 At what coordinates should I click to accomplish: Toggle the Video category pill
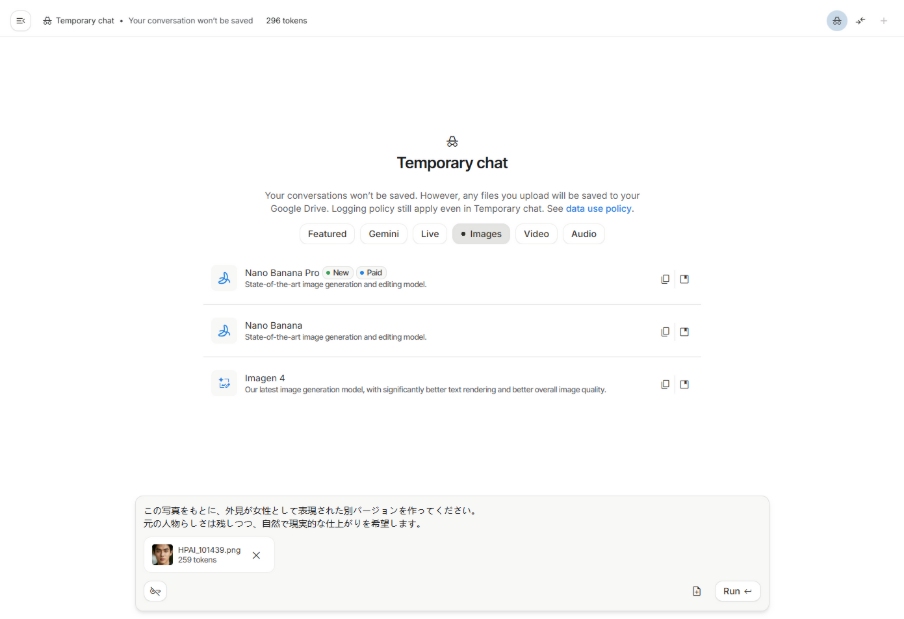[536, 233]
